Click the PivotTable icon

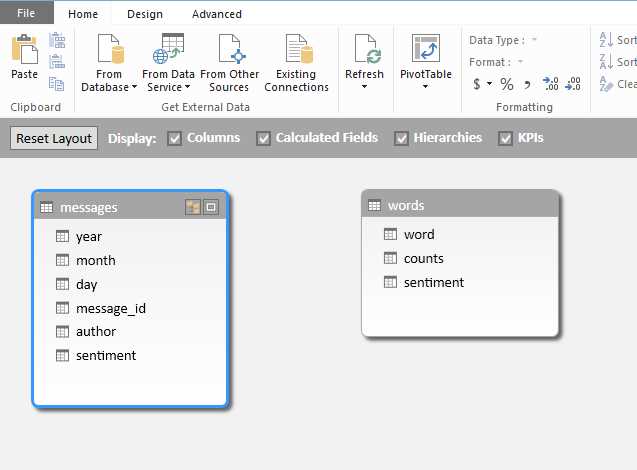pyautogui.click(x=426, y=48)
